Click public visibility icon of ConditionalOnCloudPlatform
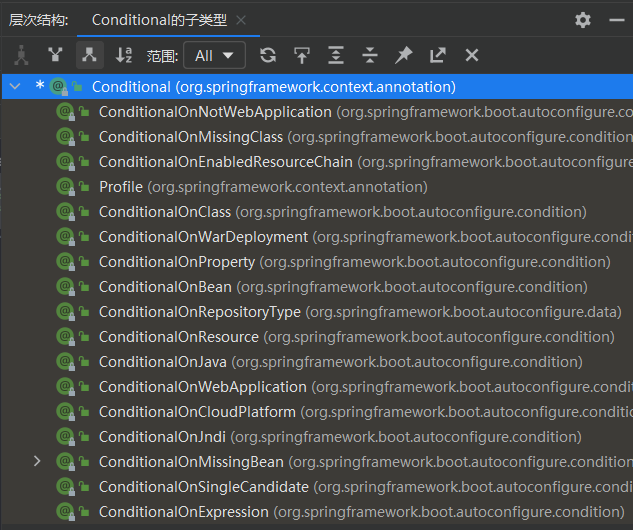The height and width of the screenshot is (530, 633). (x=84, y=412)
